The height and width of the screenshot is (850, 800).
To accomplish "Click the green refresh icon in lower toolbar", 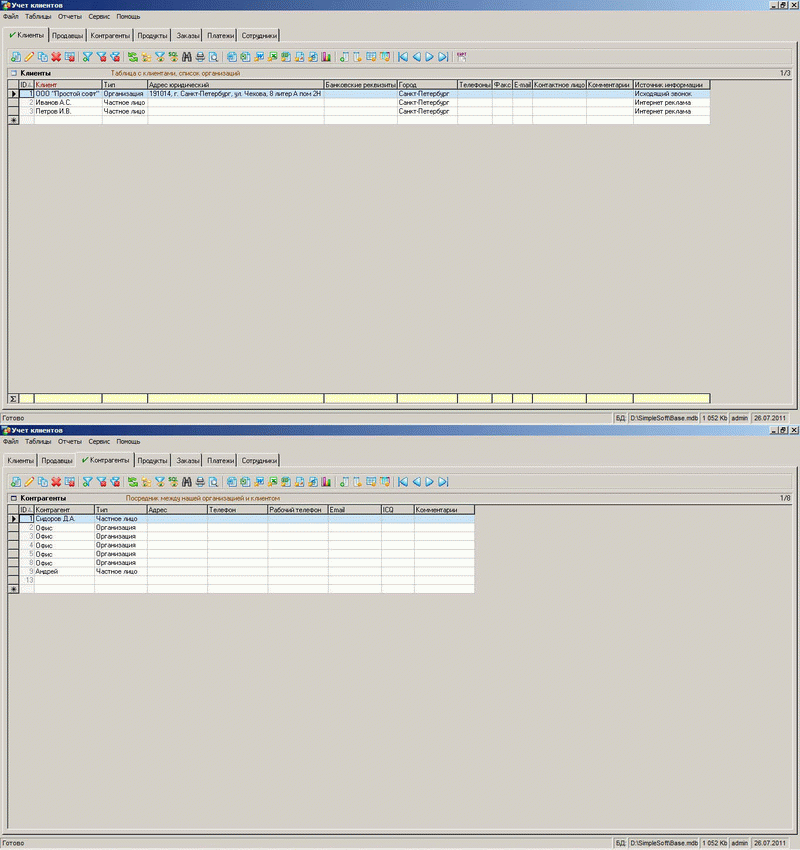I will click(132, 482).
